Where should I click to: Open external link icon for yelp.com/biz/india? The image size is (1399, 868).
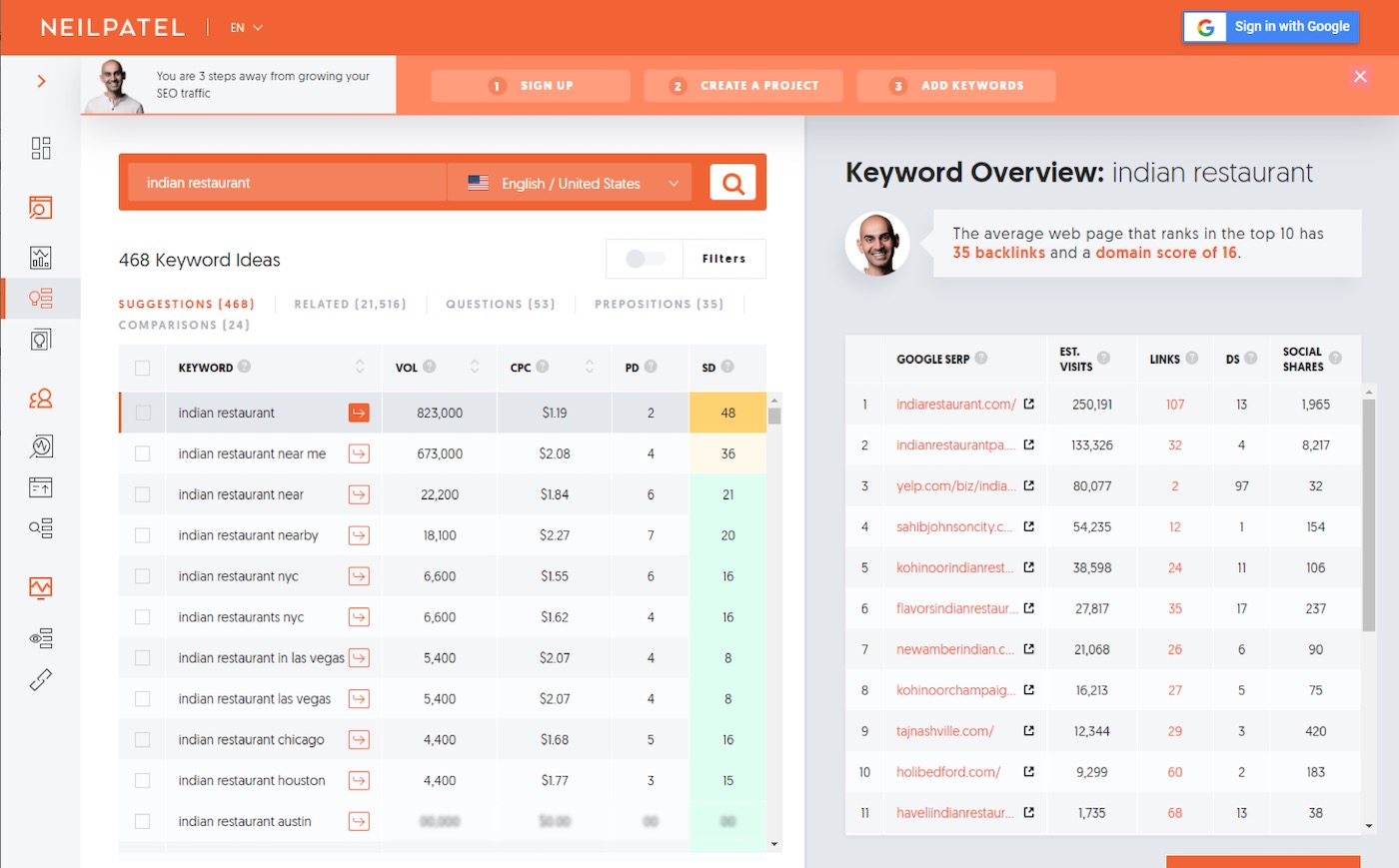pos(1029,486)
